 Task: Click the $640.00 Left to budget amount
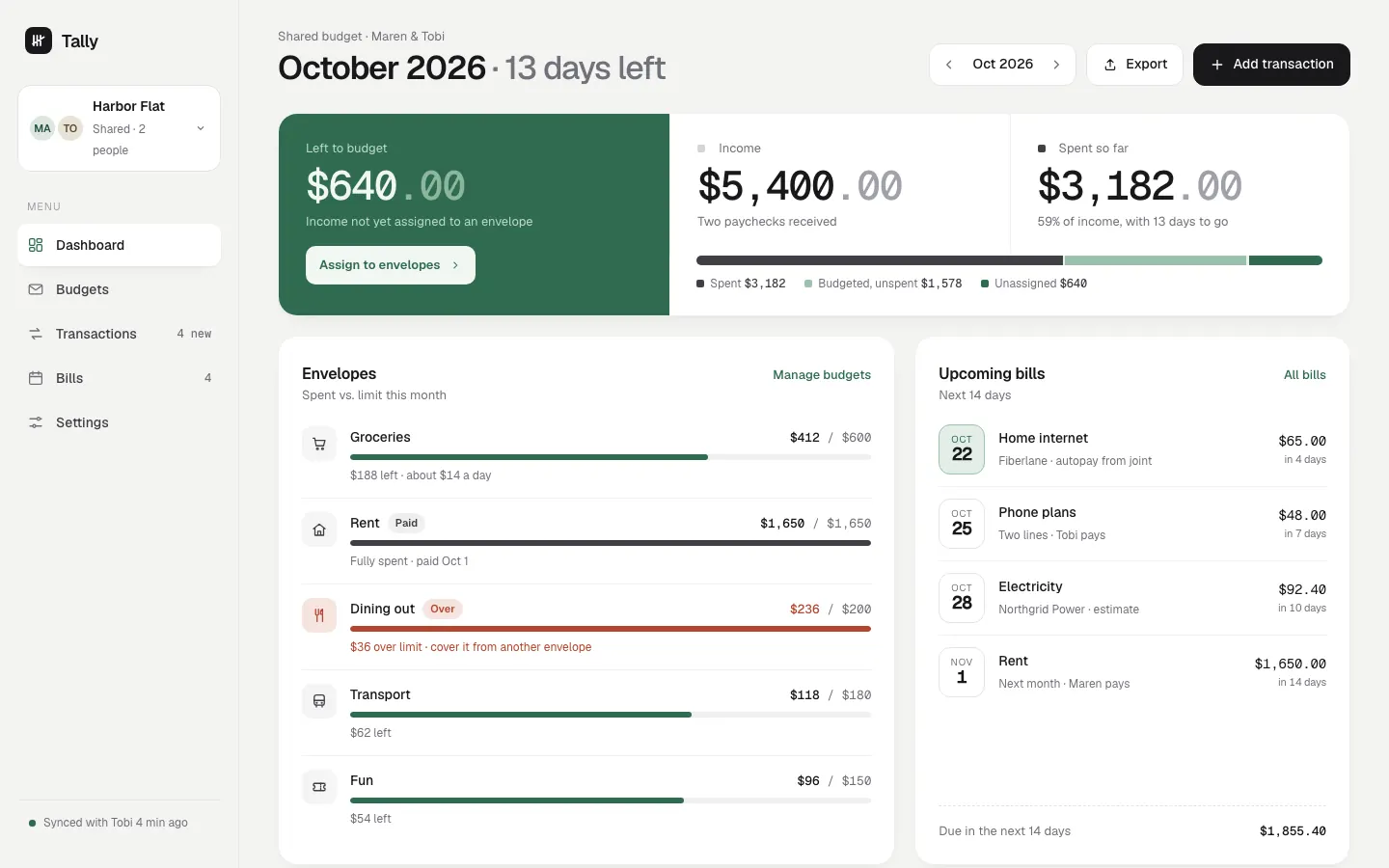click(386, 186)
